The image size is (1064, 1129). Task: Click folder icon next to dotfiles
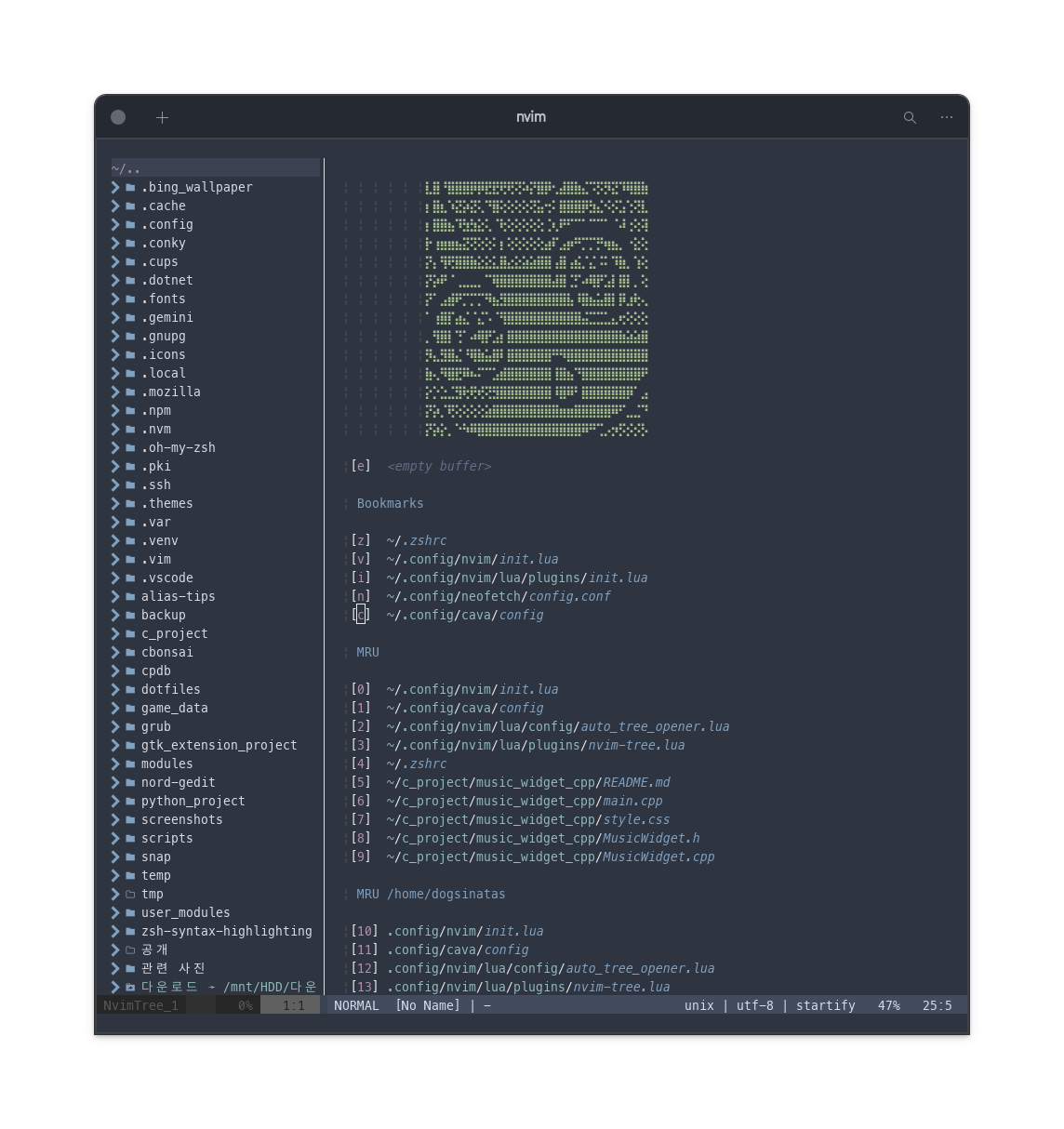(130, 689)
